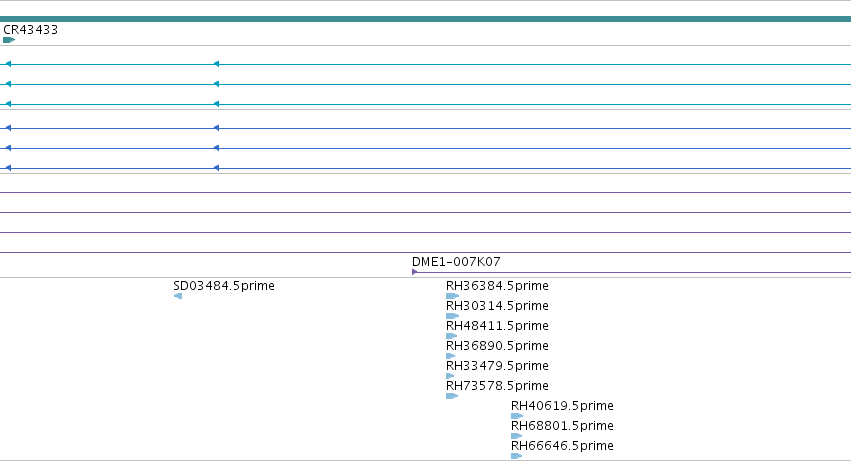Click the RH68801.5prime label
The image size is (851, 461).
click(562, 426)
